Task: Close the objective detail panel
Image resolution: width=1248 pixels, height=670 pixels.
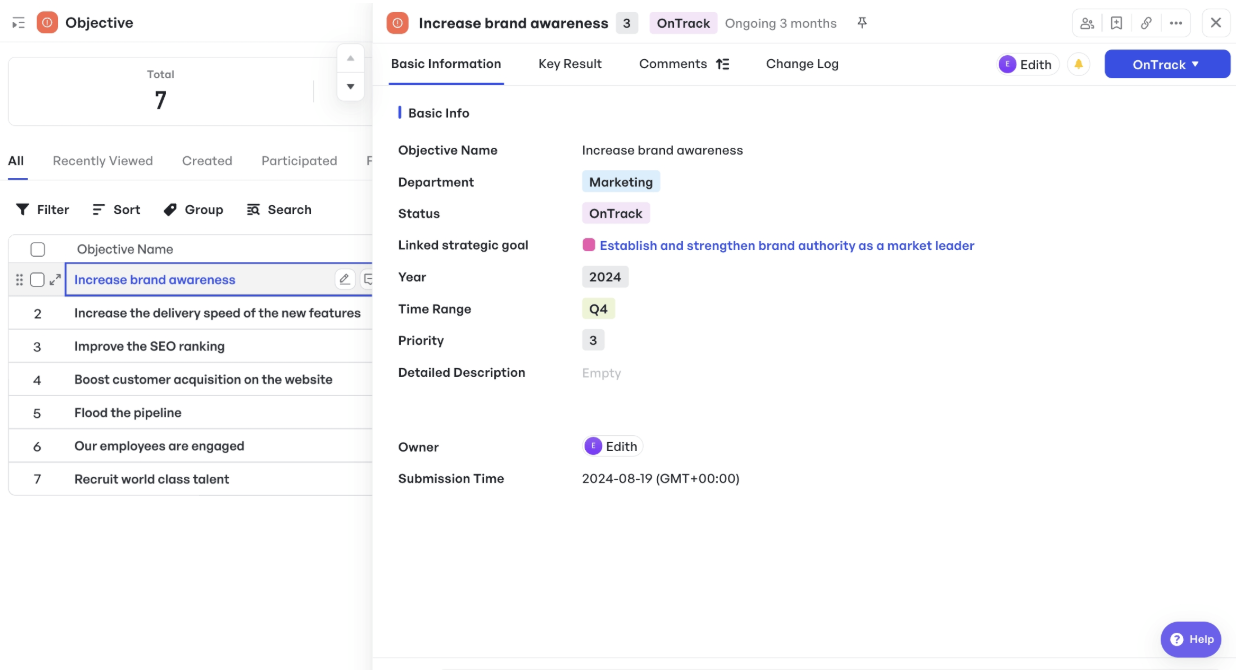Action: 1216,23
